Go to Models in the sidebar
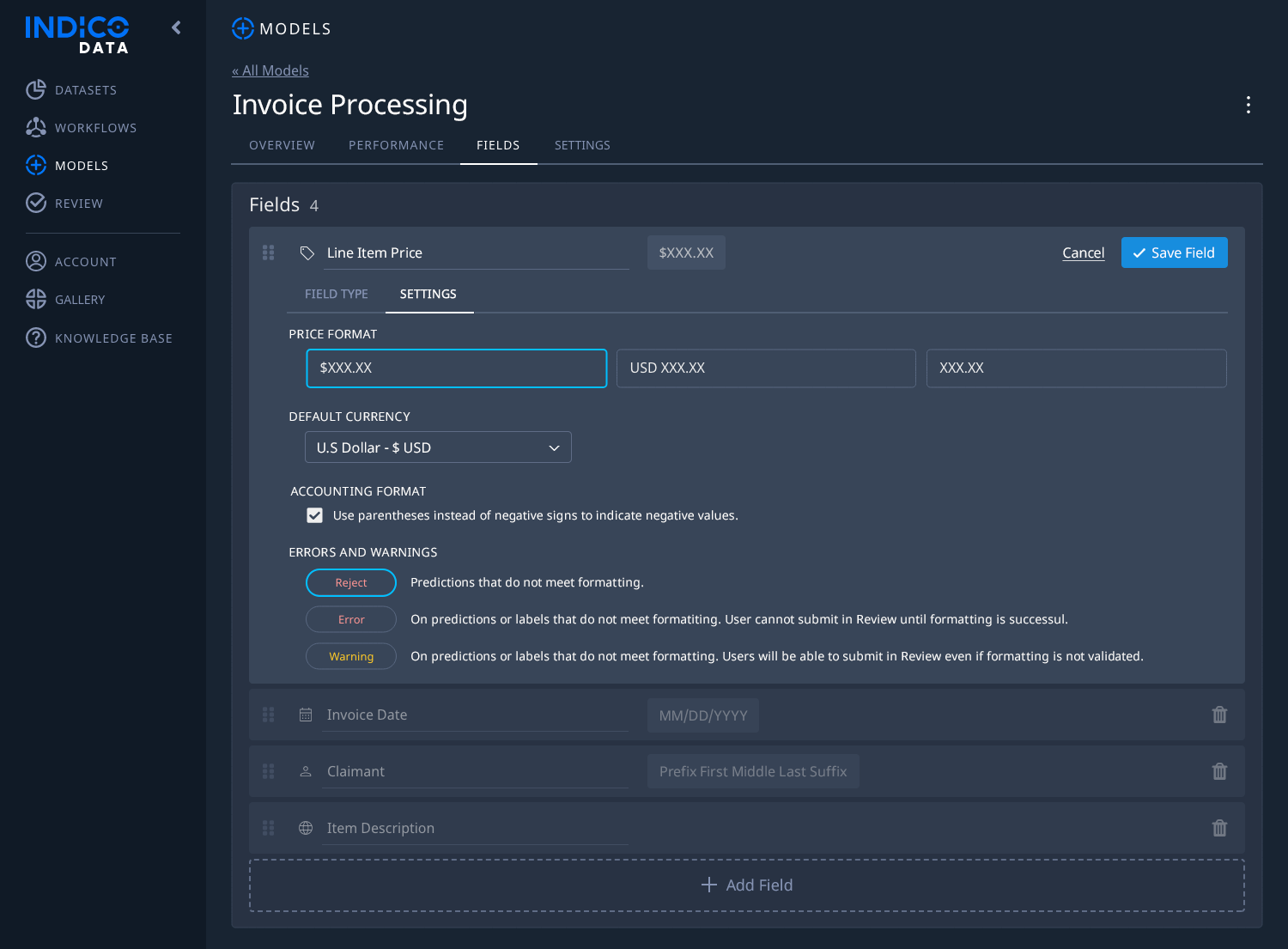 [x=67, y=166]
